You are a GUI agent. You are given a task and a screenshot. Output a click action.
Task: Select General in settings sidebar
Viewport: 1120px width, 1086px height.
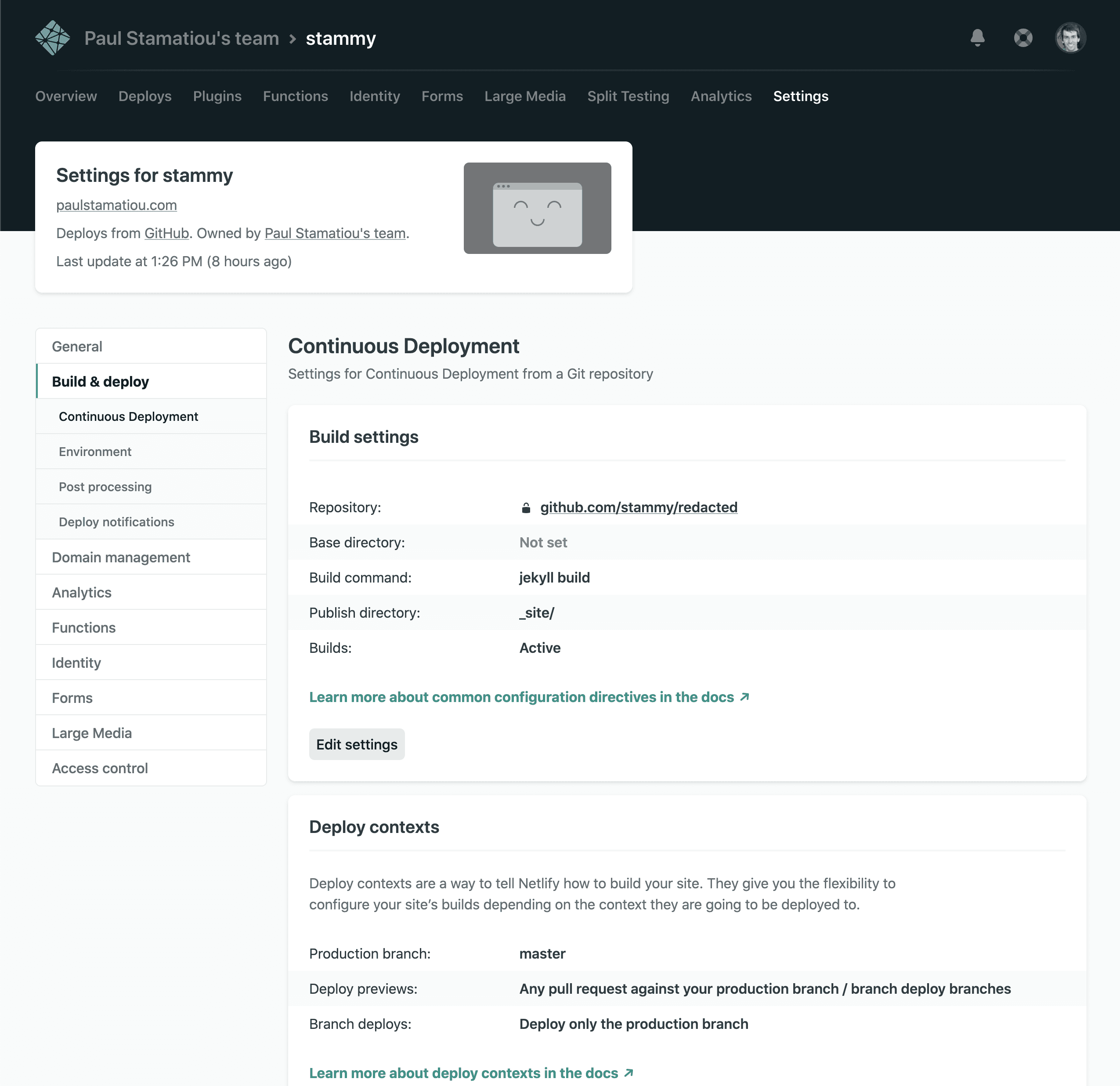click(151, 346)
